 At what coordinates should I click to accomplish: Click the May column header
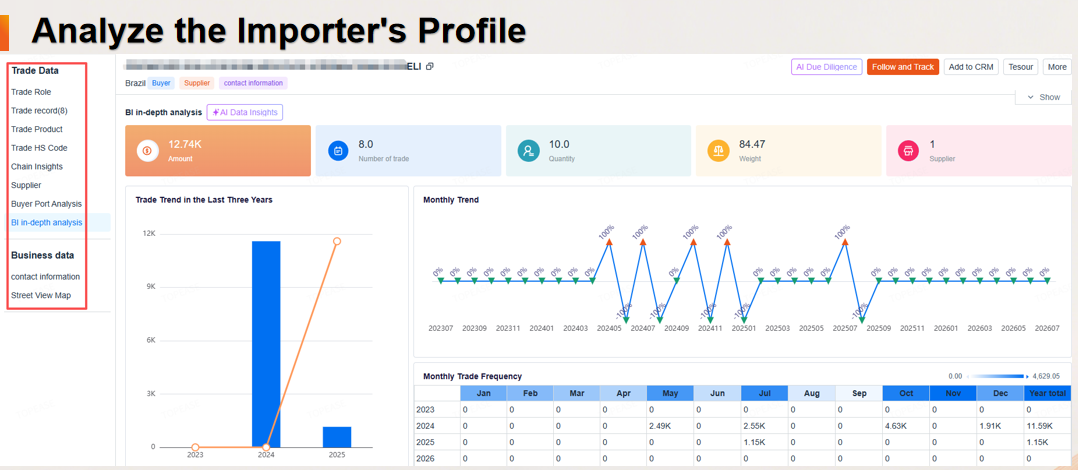[670, 394]
